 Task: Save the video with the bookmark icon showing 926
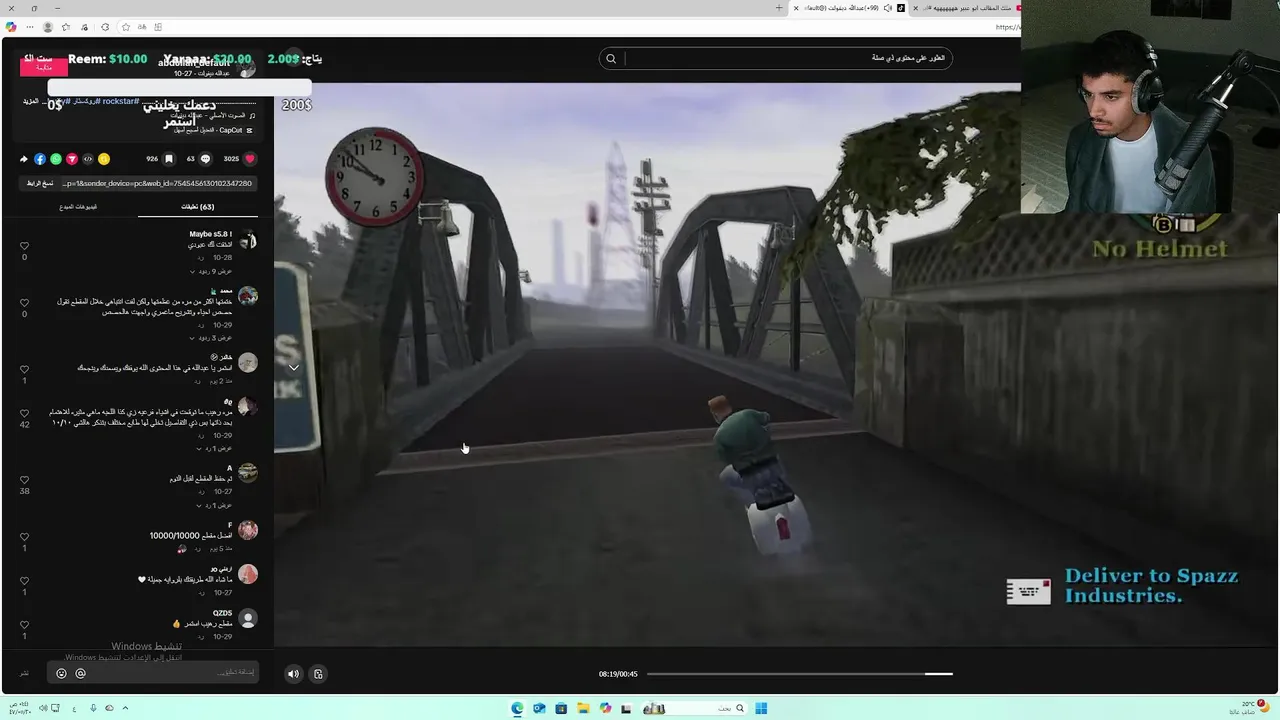(169, 158)
